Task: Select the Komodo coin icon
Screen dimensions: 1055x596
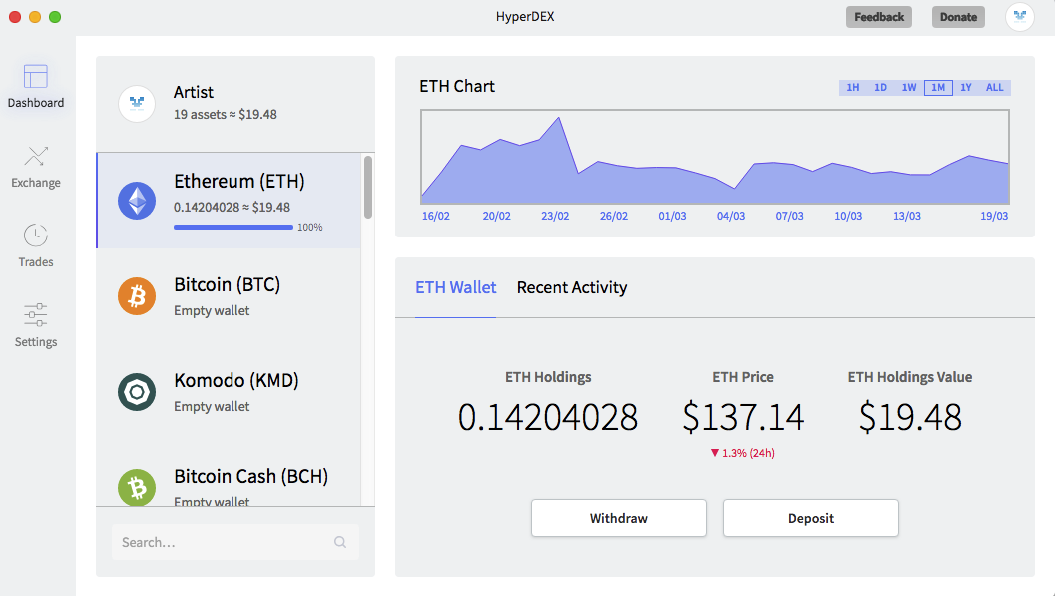Action: point(137,392)
